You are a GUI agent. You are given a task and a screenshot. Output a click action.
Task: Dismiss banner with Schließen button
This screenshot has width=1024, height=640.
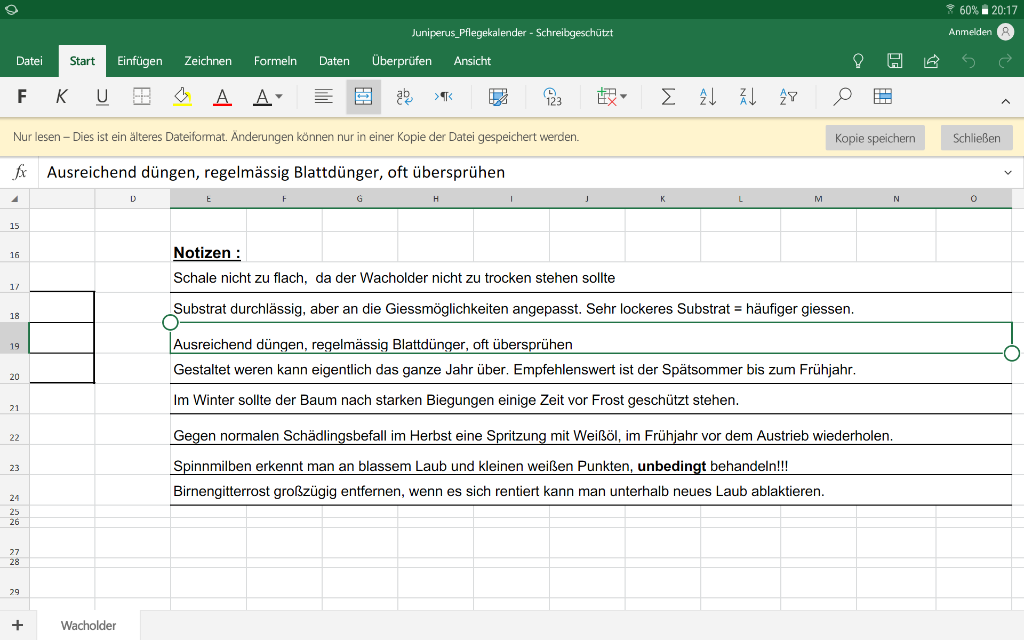976,138
